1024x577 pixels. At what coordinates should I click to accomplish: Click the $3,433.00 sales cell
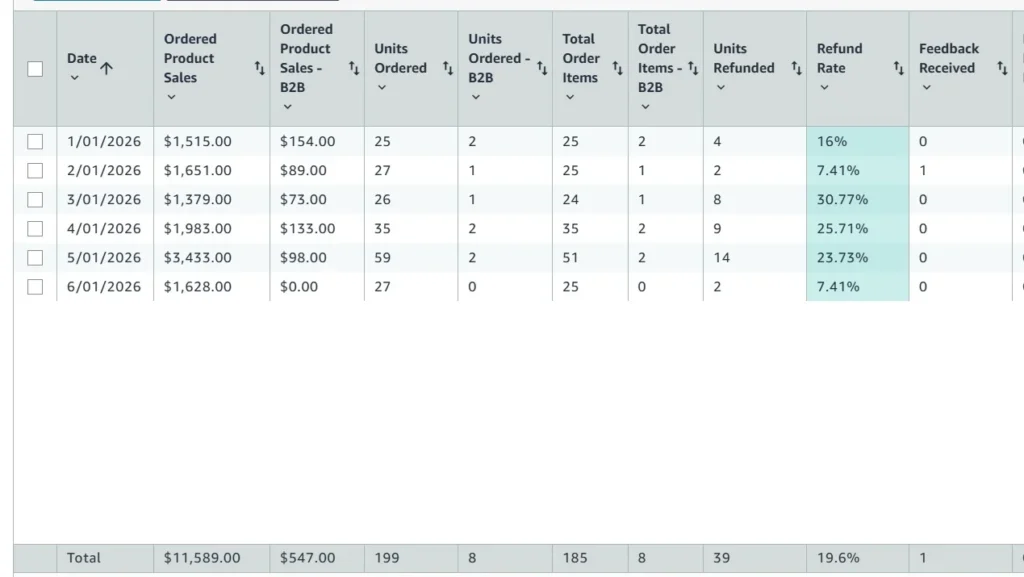[212, 258]
